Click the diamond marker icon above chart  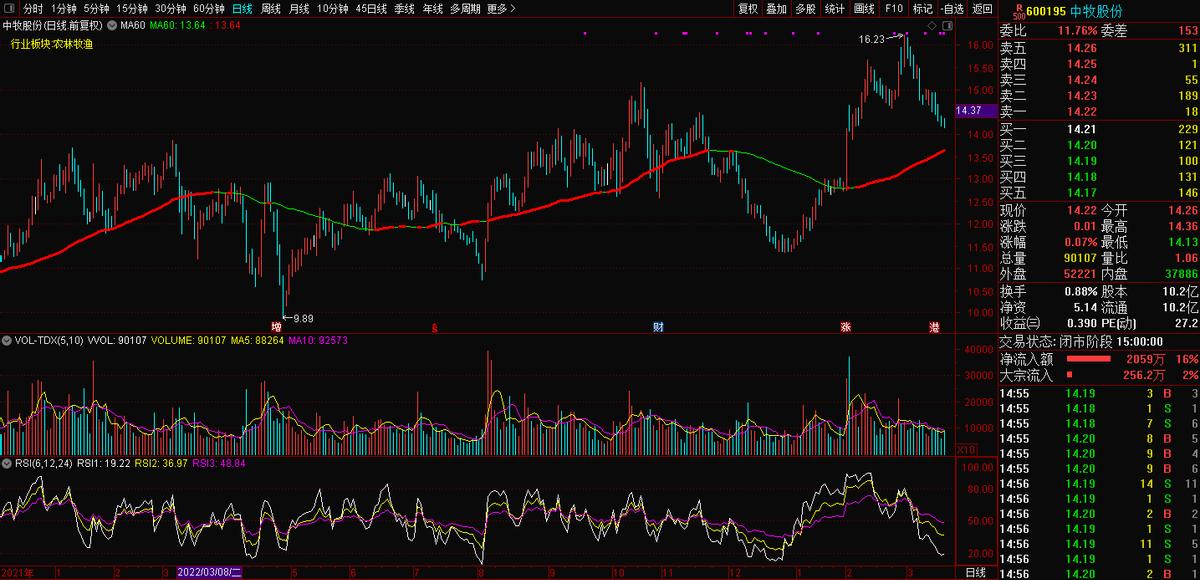(932, 24)
